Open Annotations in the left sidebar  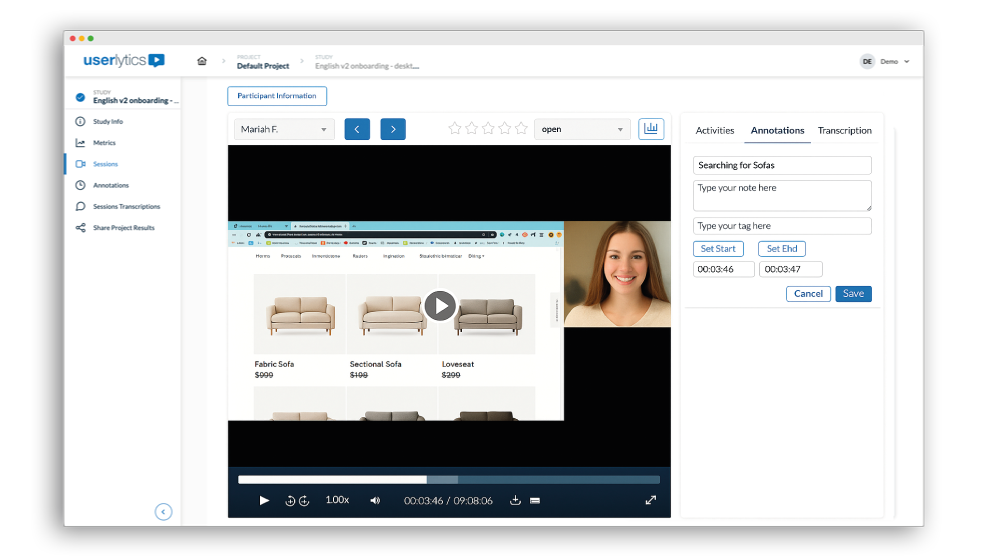110,185
